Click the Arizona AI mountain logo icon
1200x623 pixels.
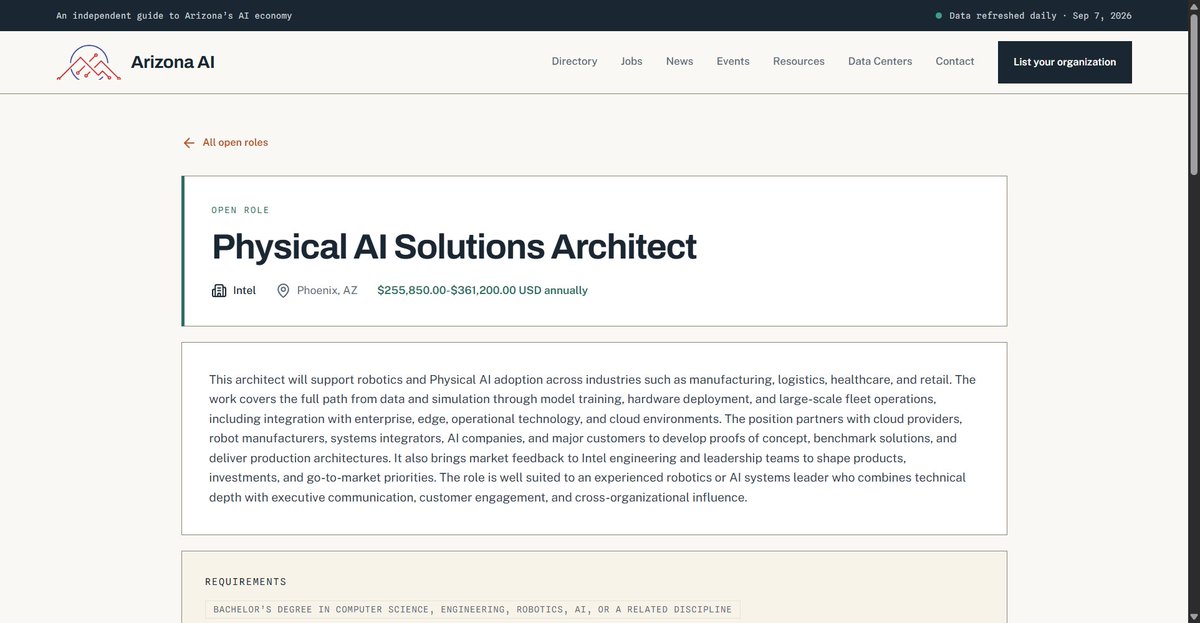click(x=88, y=62)
